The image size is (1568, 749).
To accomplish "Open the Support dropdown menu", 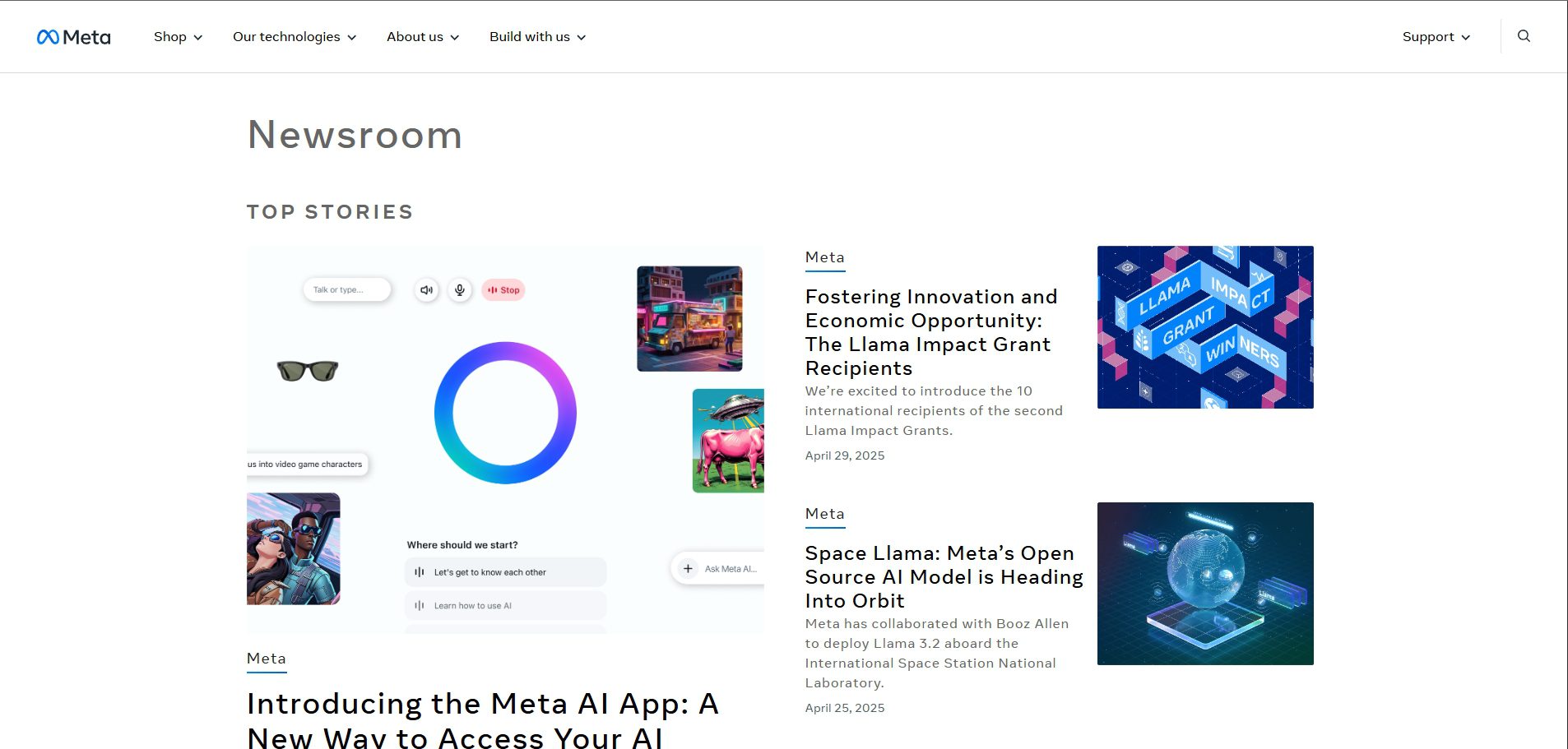I will [x=1436, y=37].
